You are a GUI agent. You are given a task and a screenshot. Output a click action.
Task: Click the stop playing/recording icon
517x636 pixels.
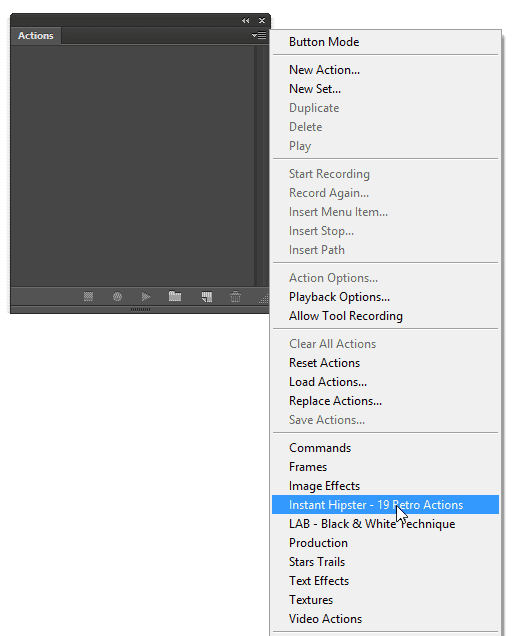pyautogui.click(x=88, y=297)
